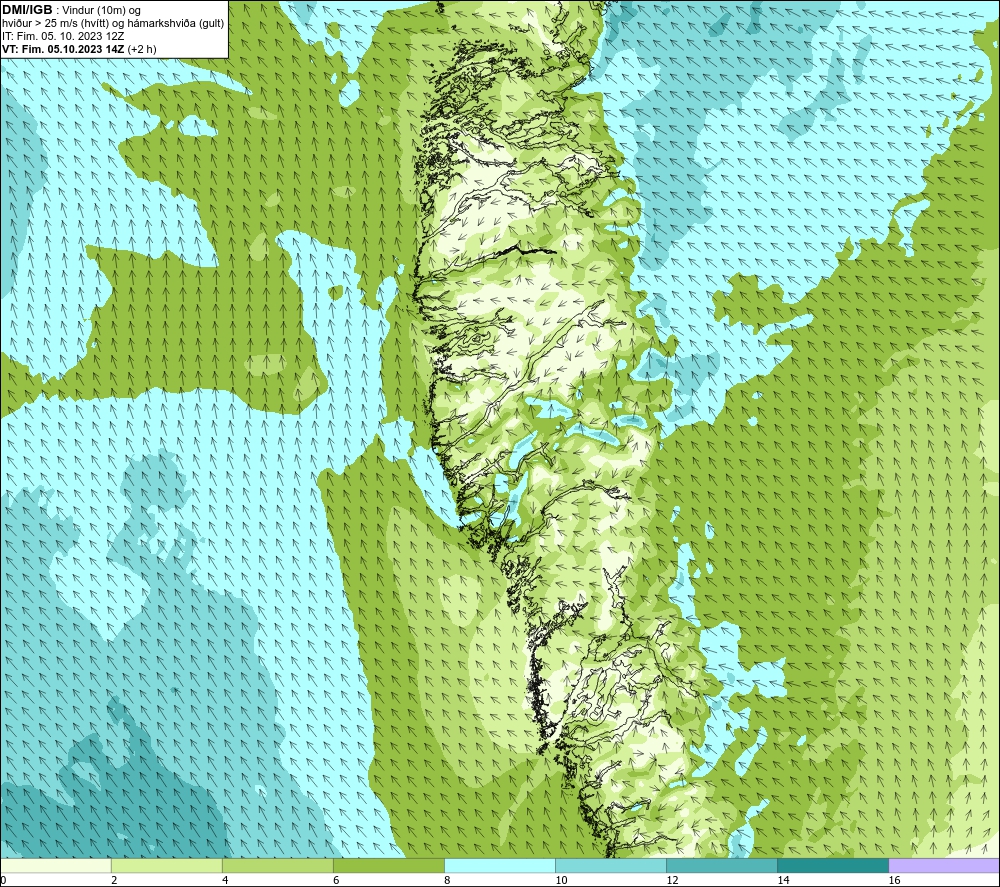The width and height of the screenshot is (1000, 887).
Task: Click the 'hviður > 25 m/s' legend line
Action: pyautogui.click(x=113, y=24)
